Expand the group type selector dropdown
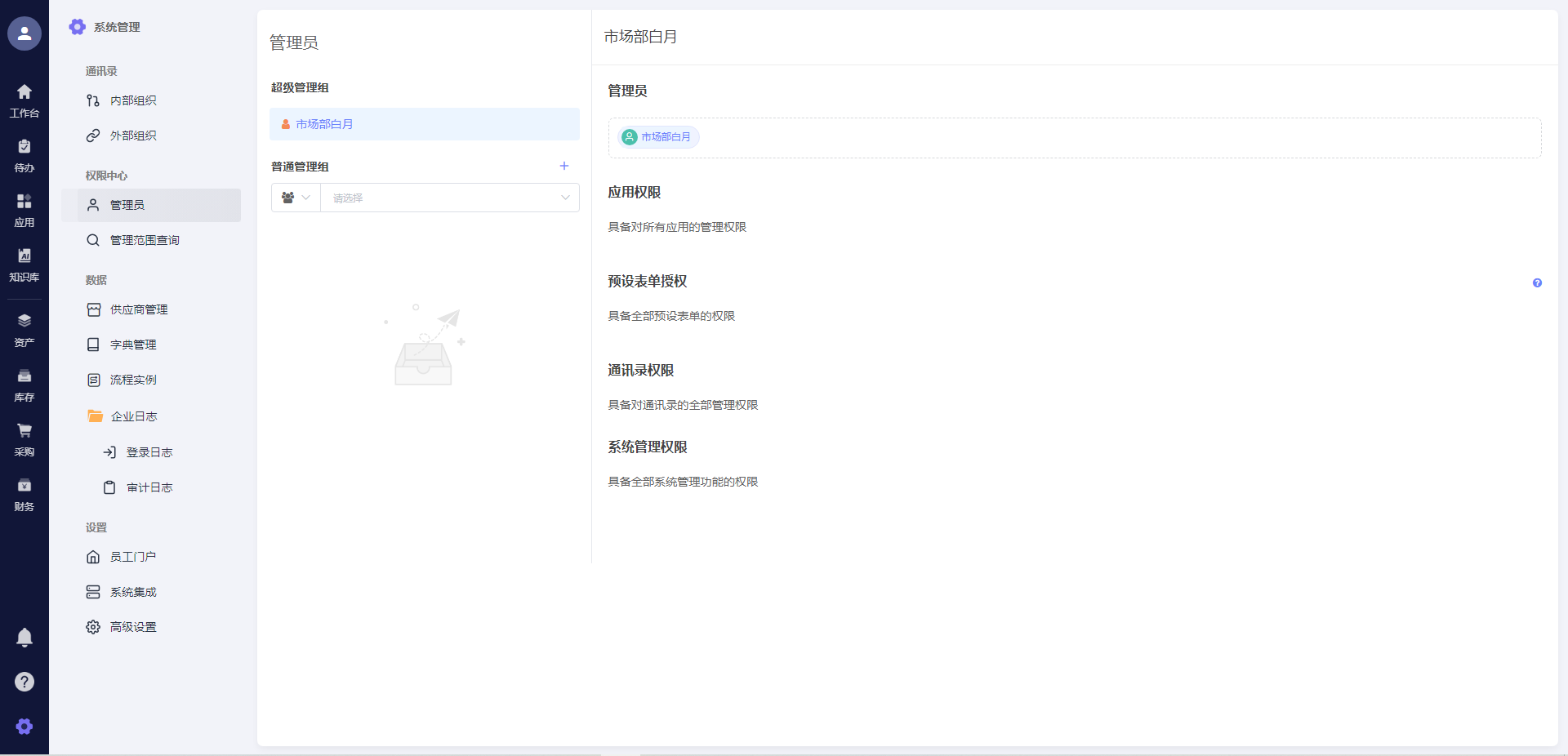 [x=296, y=198]
